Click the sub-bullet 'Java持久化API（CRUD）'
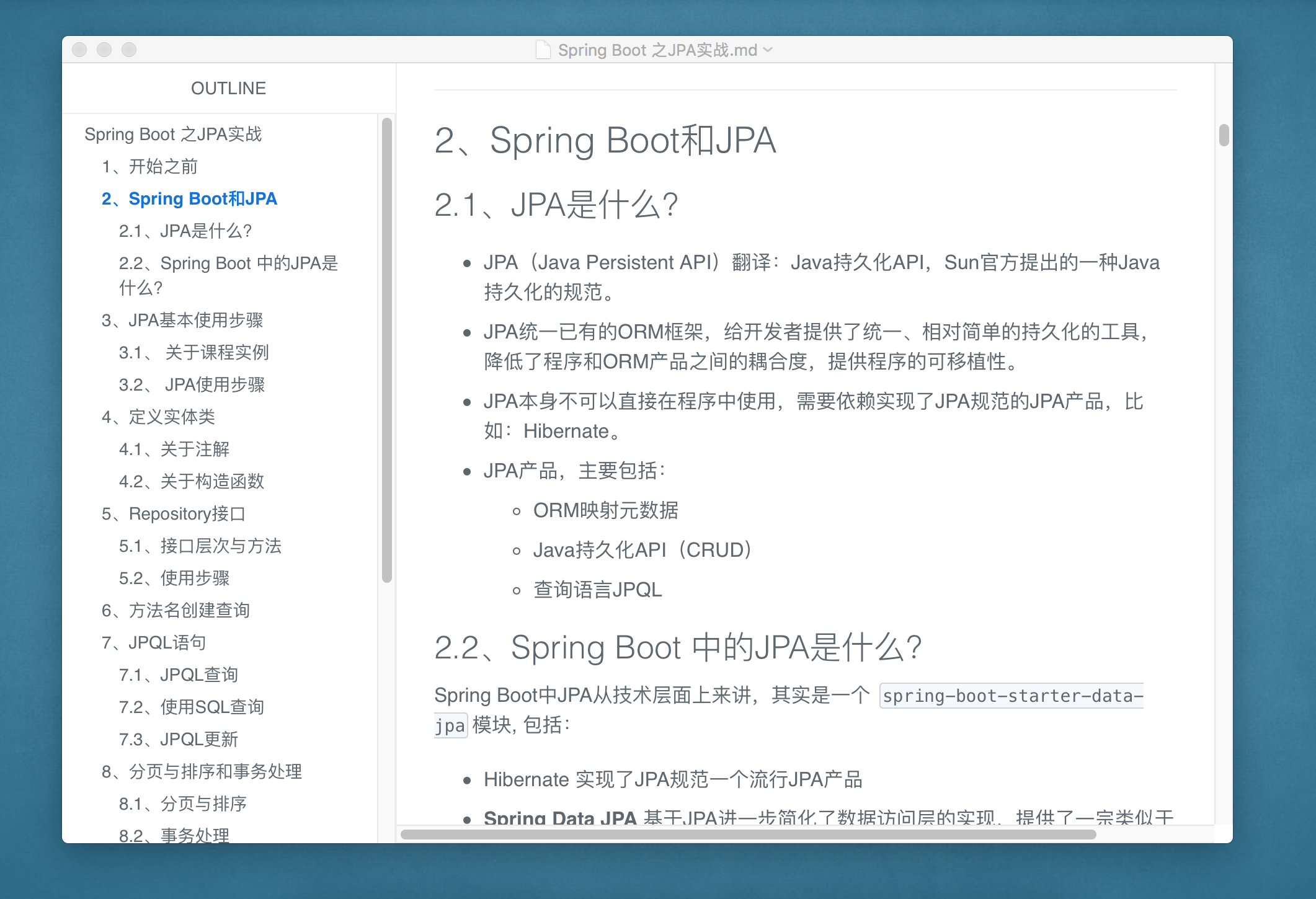The image size is (1316, 899). pos(643,550)
